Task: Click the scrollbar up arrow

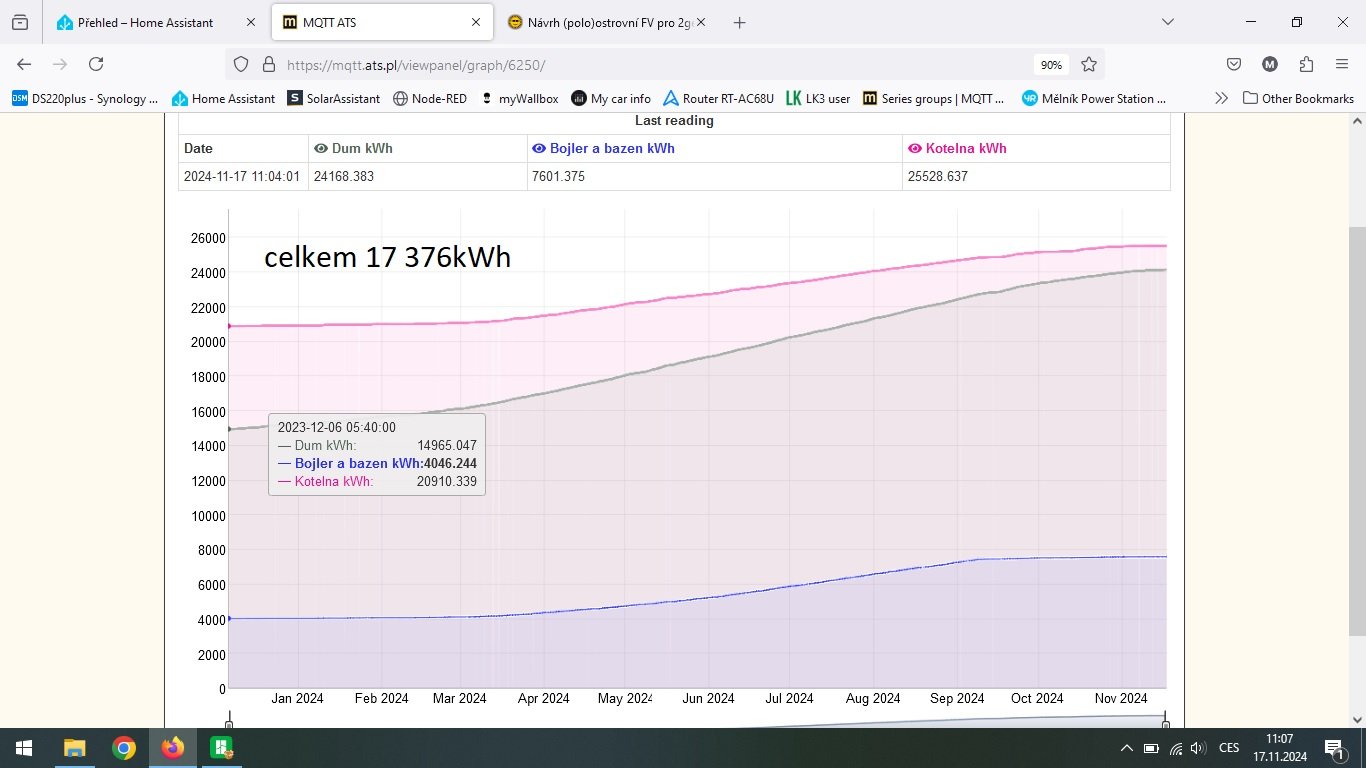Action: pos(1357,121)
